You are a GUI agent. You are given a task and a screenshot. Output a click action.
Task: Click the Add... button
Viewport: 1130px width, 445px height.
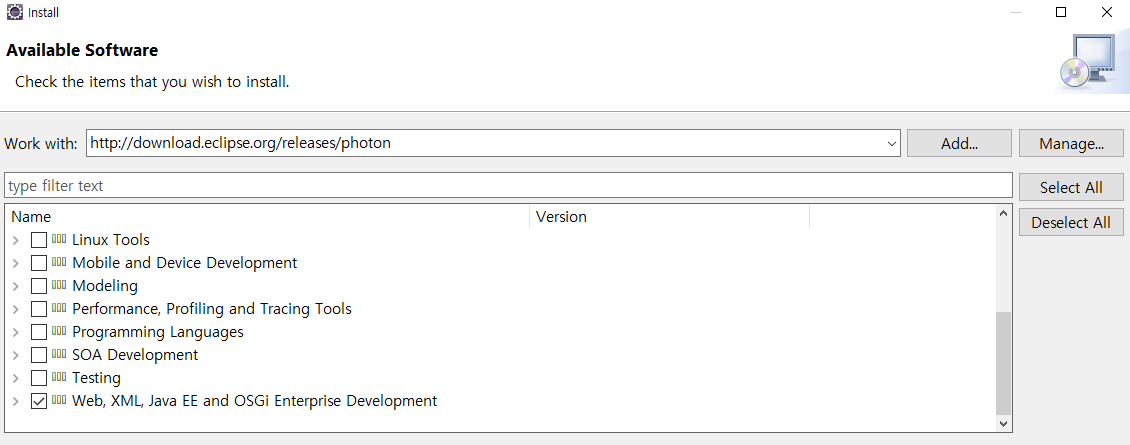(959, 144)
